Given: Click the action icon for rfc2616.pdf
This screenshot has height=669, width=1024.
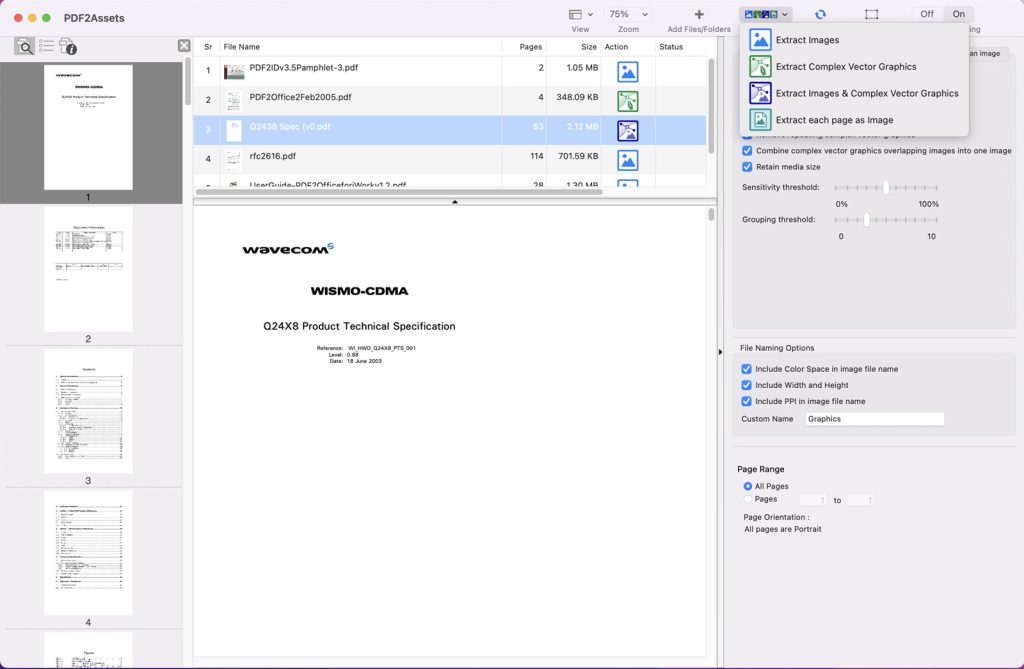Looking at the screenshot, I should tap(628, 160).
